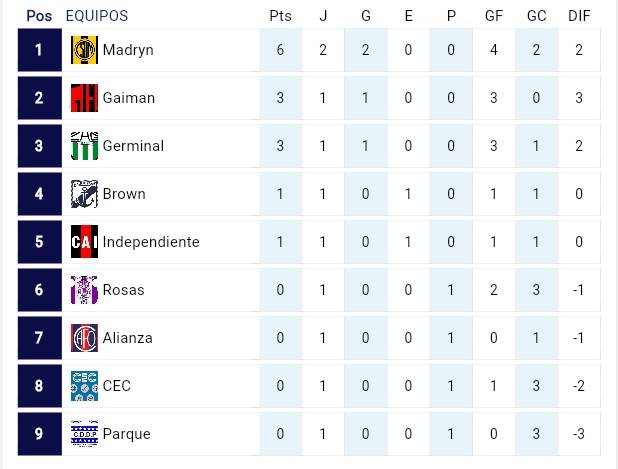Image resolution: width=618 pixels, height=469 pixels.
Task: Click the Madryn team crest icon
Action: tap(84, 50)
